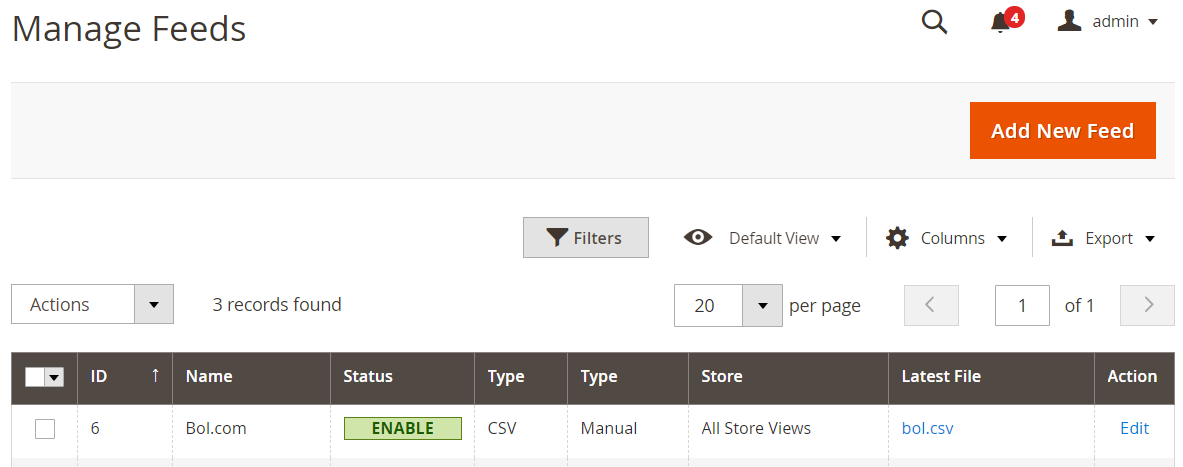Open the Actions dropdown
The image size is (1183, 467).
[x=92, y=304]
